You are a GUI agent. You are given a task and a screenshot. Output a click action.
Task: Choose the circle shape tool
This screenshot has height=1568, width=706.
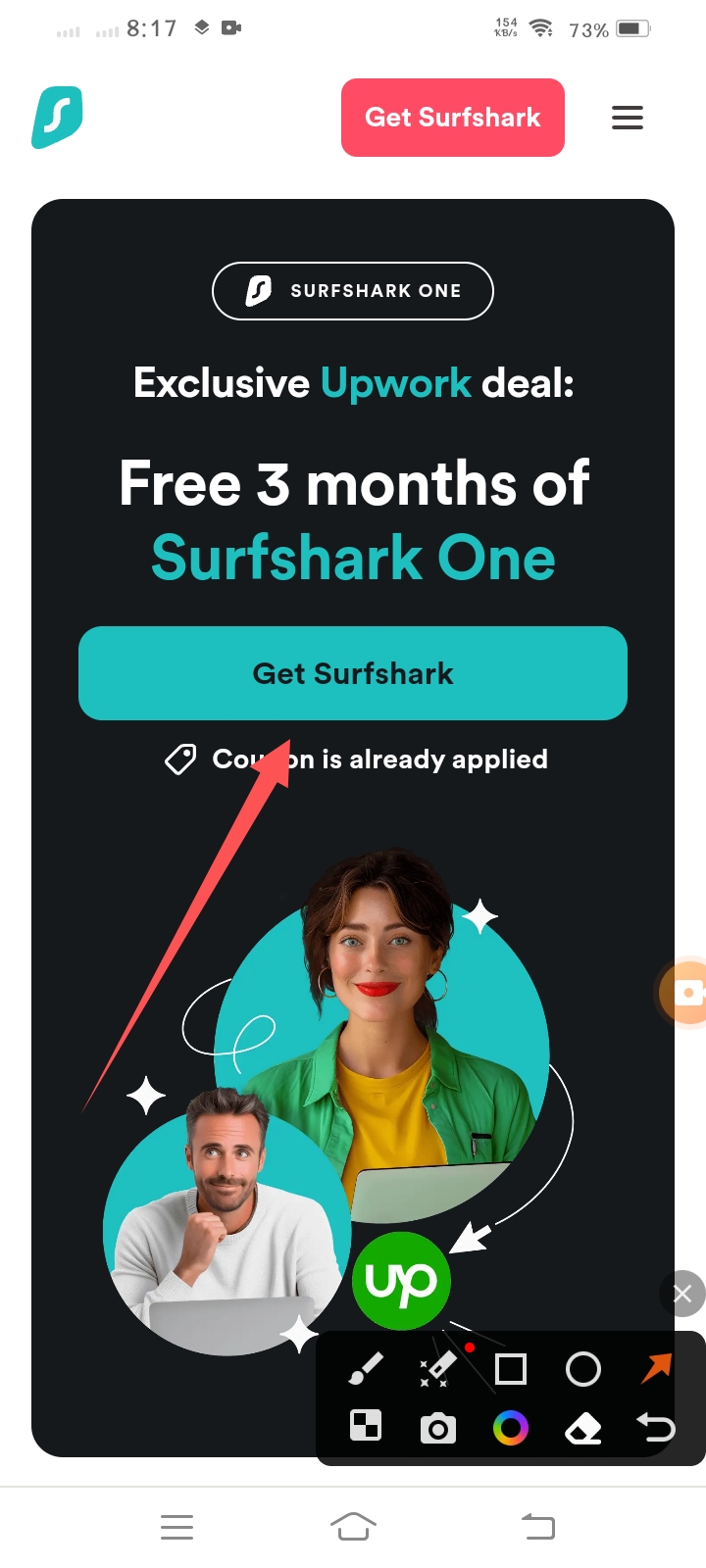(583, 1368)
